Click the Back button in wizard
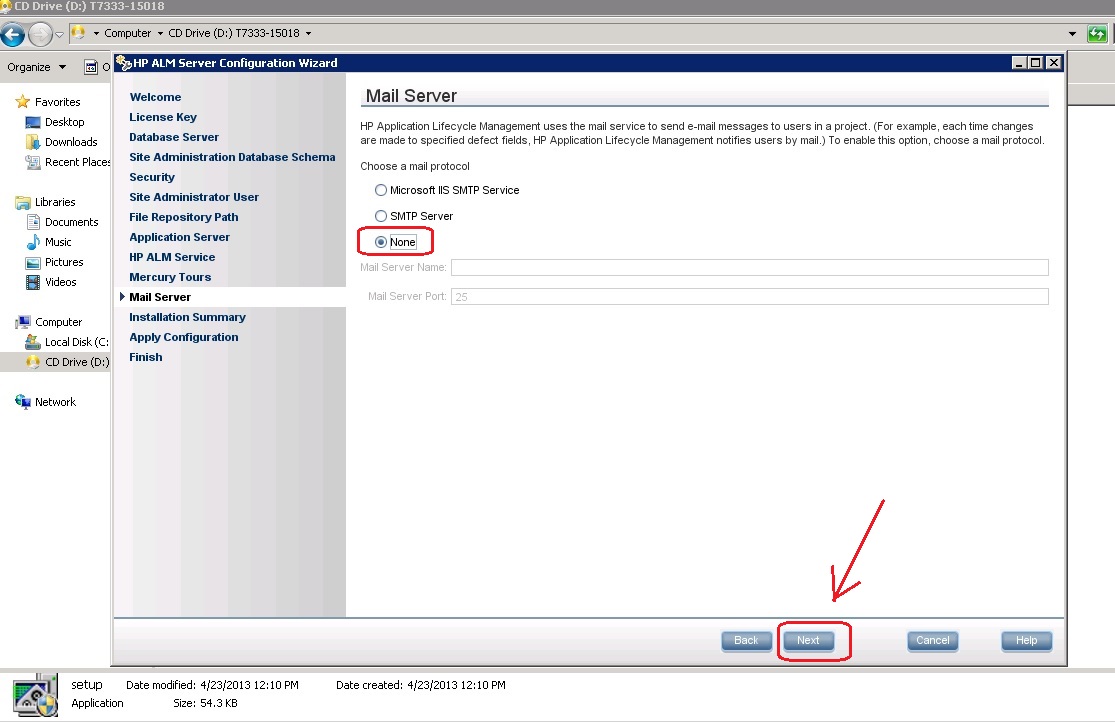Viewport: 1115px width, 723px height. [x=746, y=641]
